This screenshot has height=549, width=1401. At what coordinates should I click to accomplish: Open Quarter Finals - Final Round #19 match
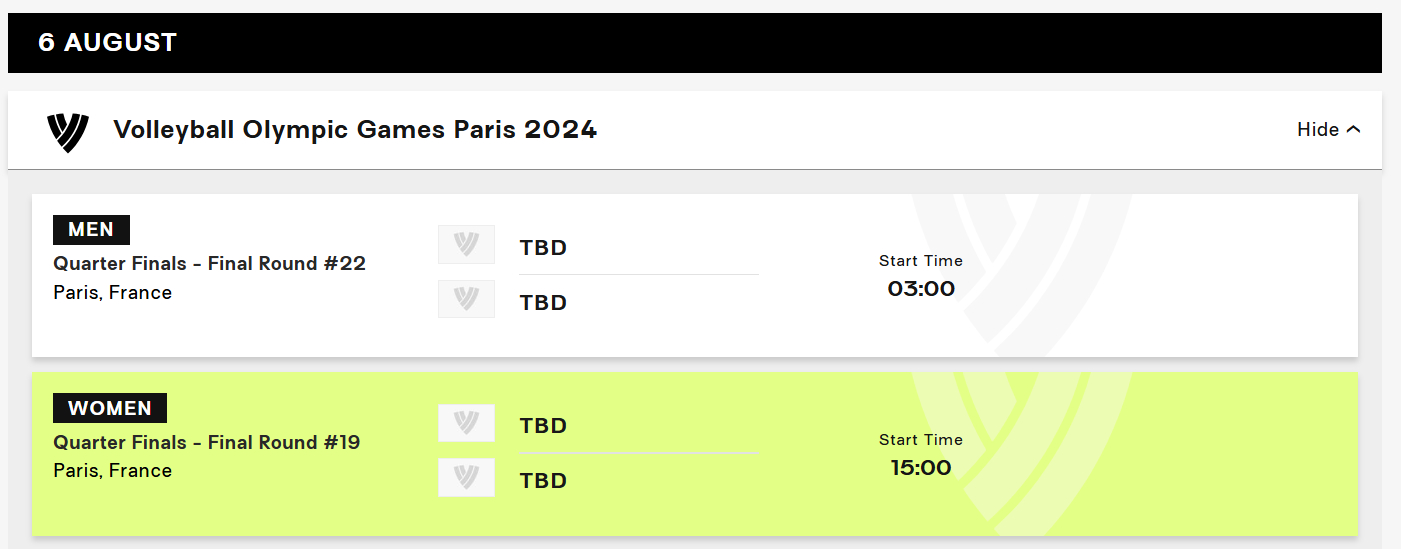207,442
